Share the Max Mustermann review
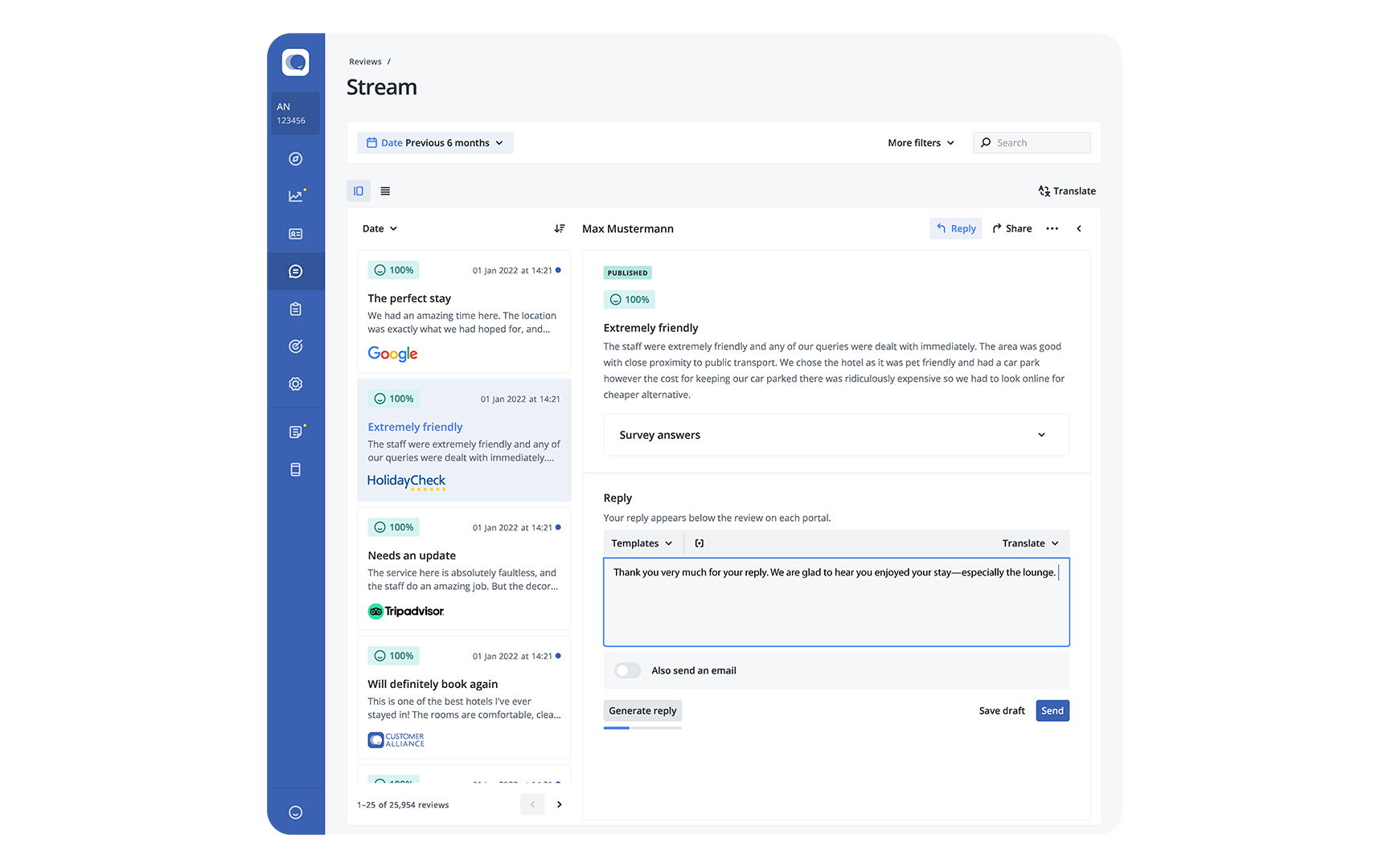1391x868 pixels. click(x=1012, y=229)
